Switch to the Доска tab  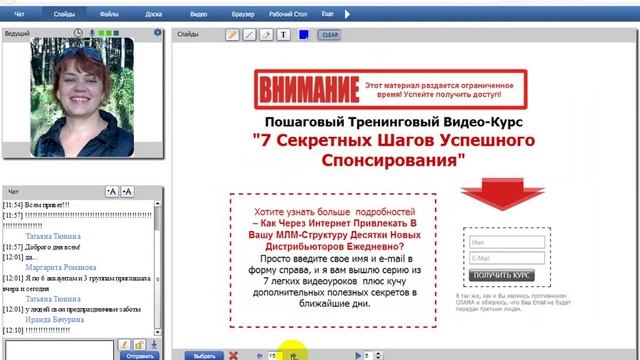point(153,14)
